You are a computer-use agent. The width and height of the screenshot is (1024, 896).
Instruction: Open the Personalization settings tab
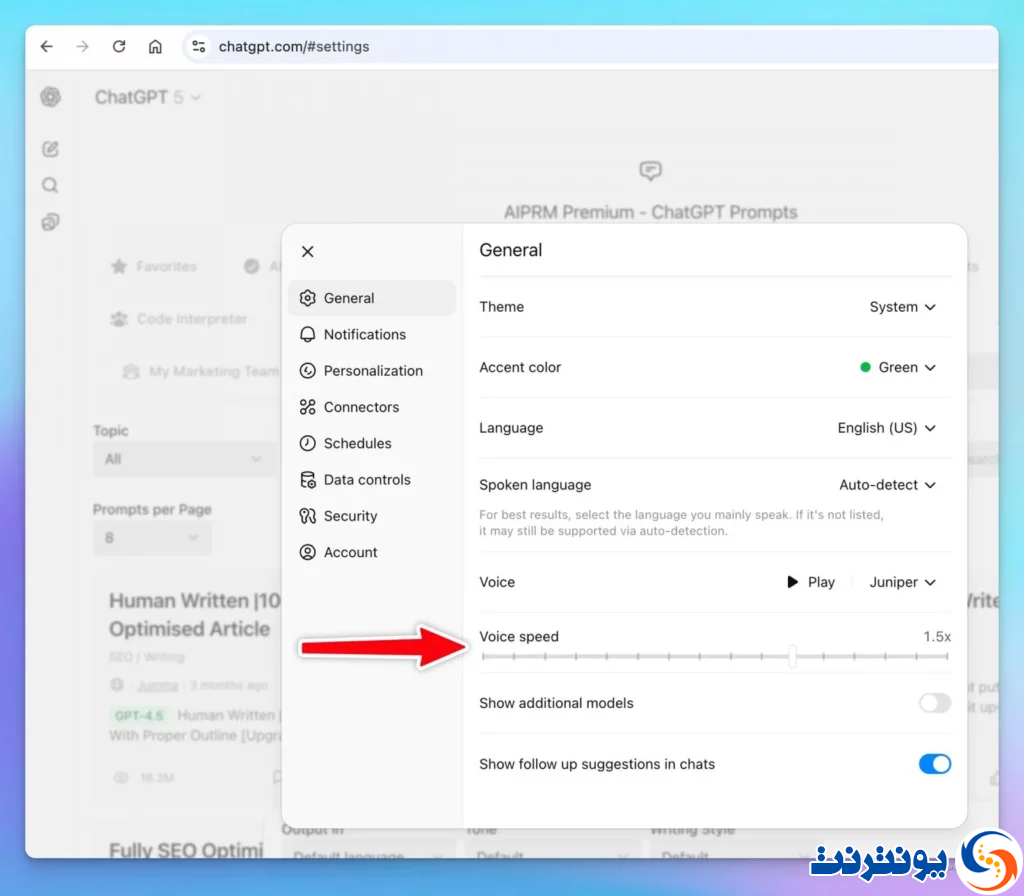tap(372, 370)
